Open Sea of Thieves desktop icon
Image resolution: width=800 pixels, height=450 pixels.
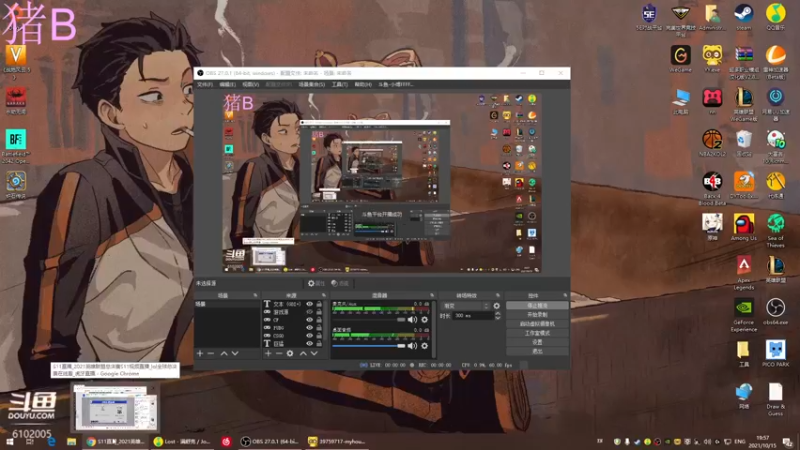776,231
